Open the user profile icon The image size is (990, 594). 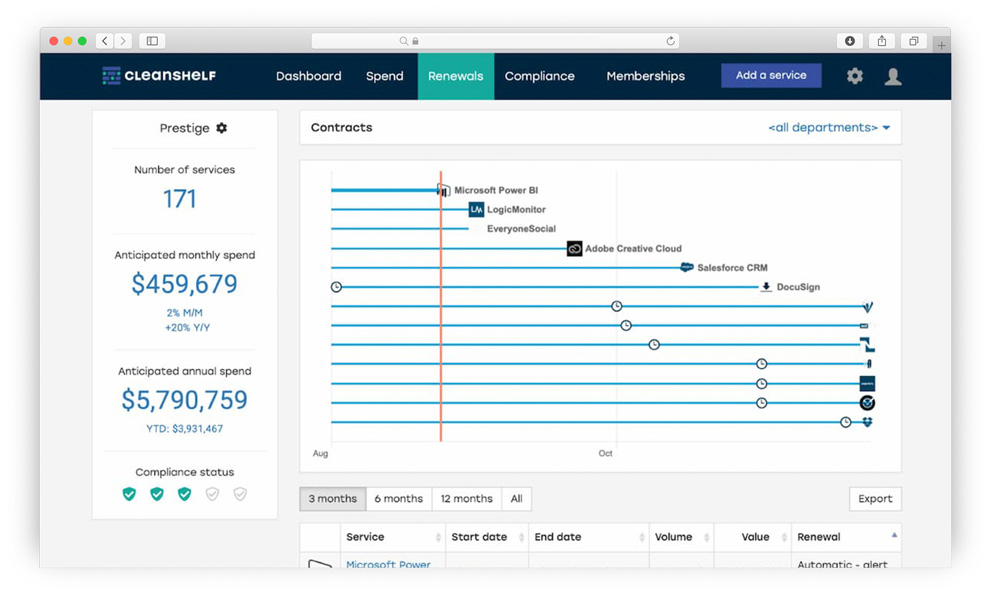tap(893, 76)
